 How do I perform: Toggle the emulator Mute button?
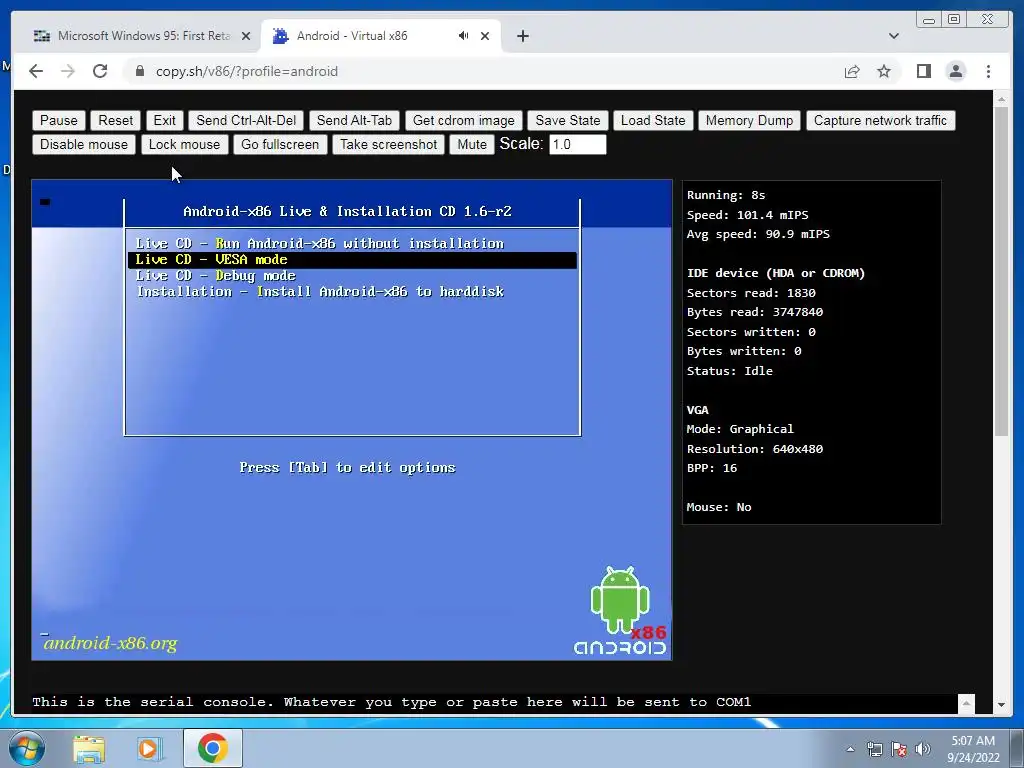point(472,144)
